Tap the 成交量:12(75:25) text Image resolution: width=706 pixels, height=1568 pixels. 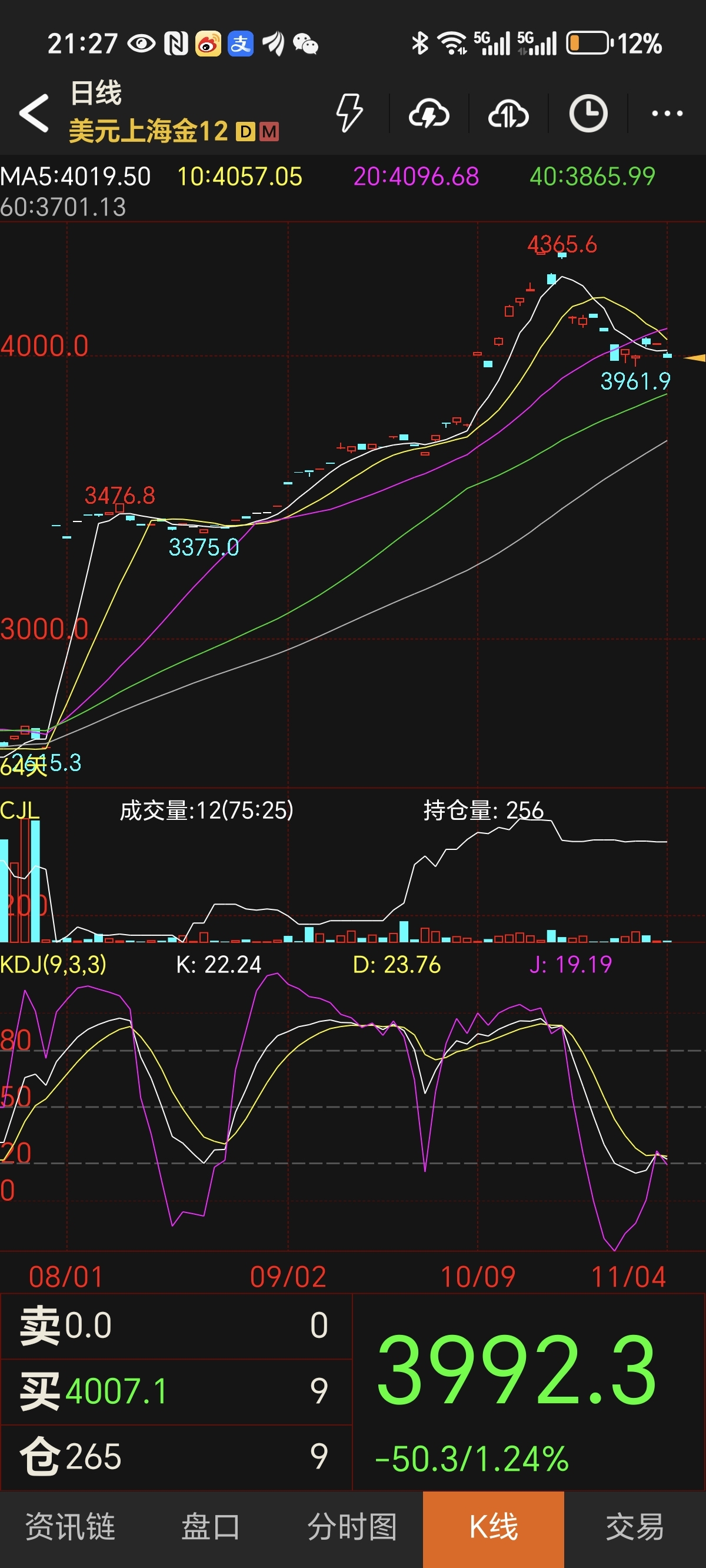(x=207, y=811)
